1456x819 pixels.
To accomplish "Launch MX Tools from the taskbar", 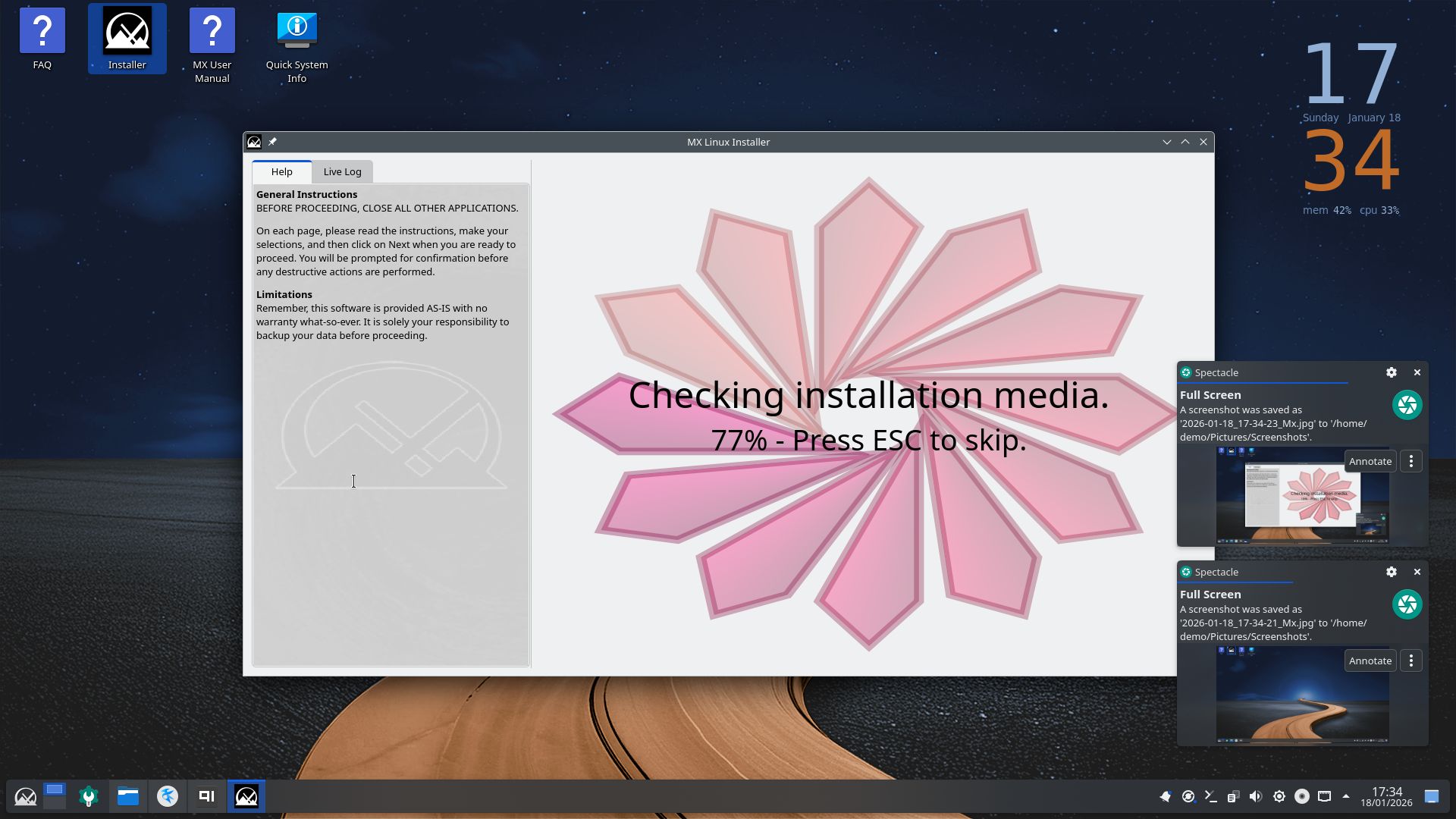I will coord(89,796).
